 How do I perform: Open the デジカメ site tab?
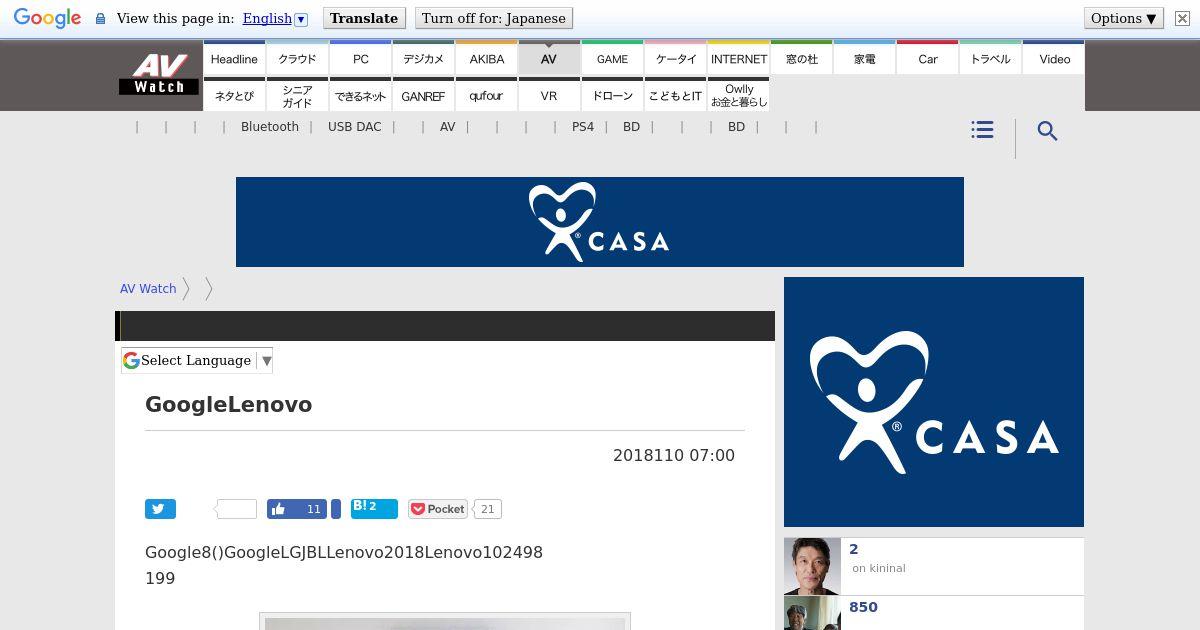pos(423,59)
